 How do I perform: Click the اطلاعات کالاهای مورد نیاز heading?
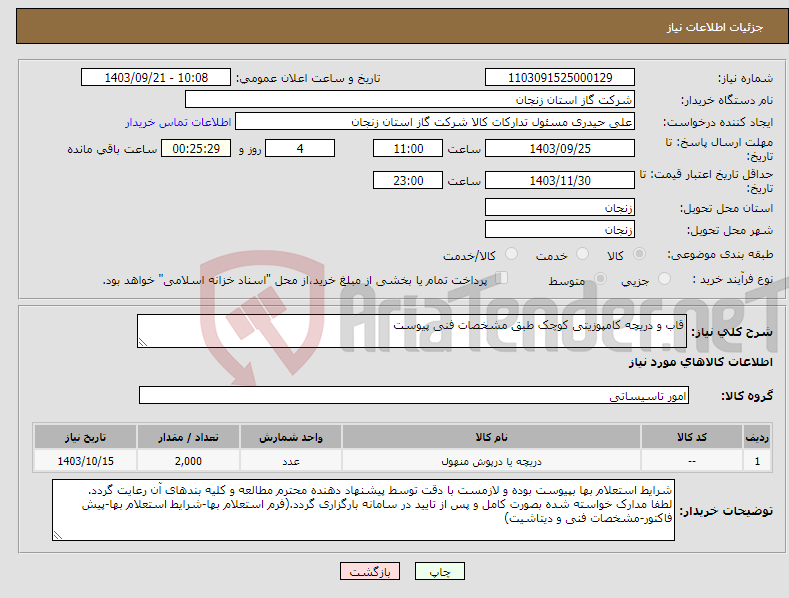[700, 362]
